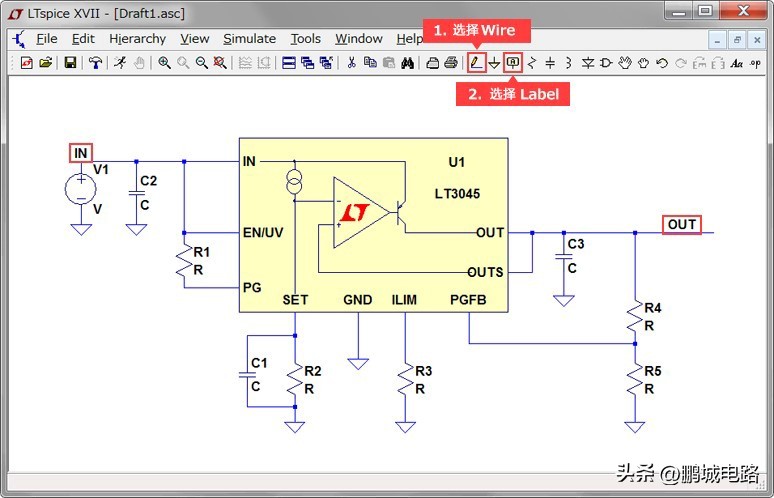Open the View menu

(x=194, y=38)
